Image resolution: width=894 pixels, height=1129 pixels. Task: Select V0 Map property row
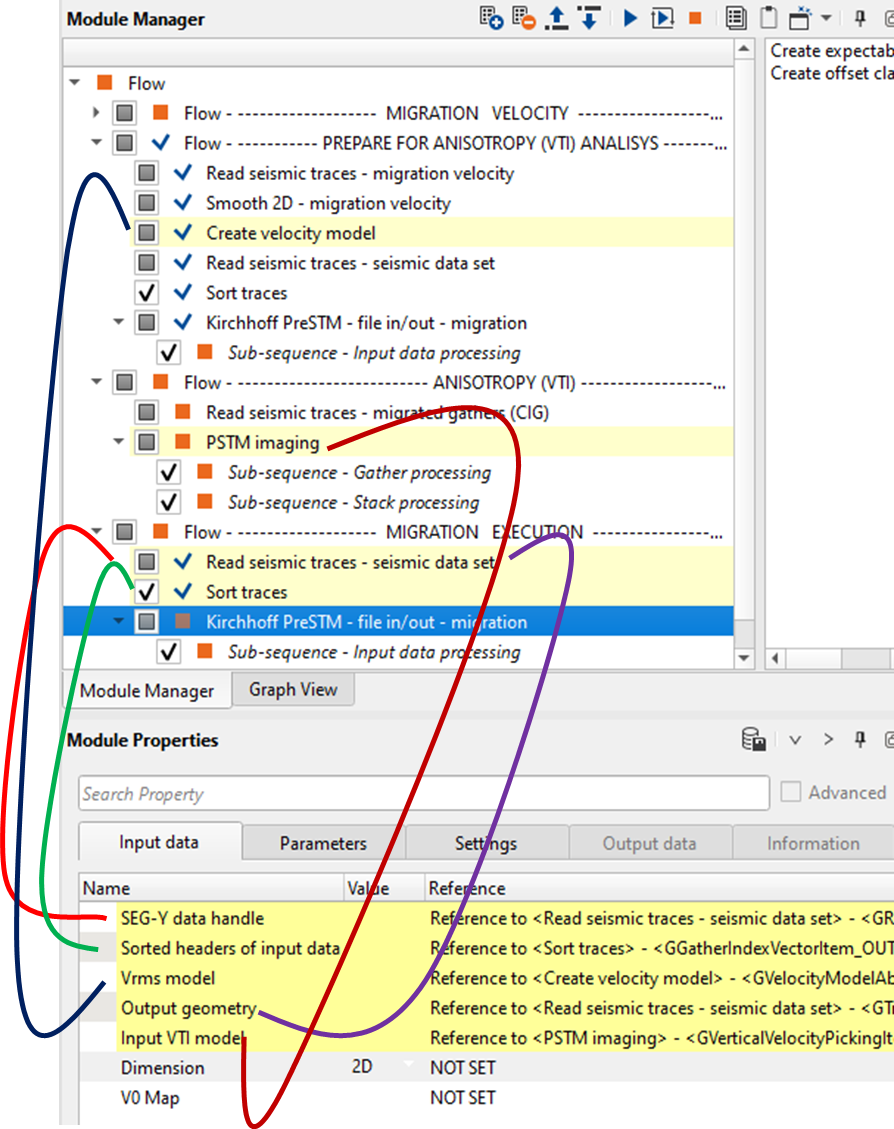[486, 1097]
